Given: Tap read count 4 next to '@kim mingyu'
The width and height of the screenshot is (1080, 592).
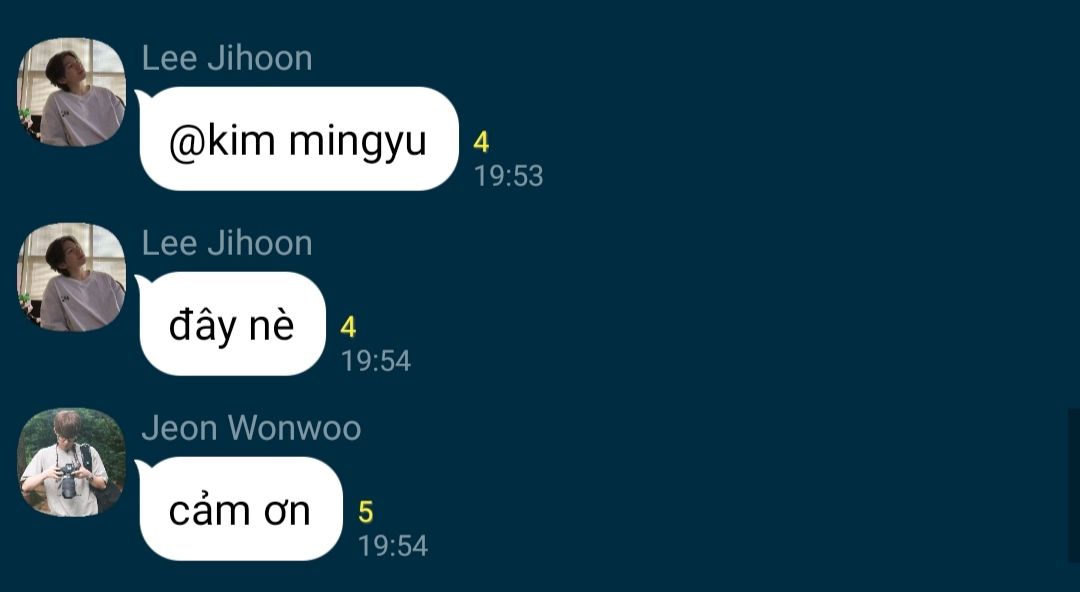Looking at the screenshot, I should [481, 143].
